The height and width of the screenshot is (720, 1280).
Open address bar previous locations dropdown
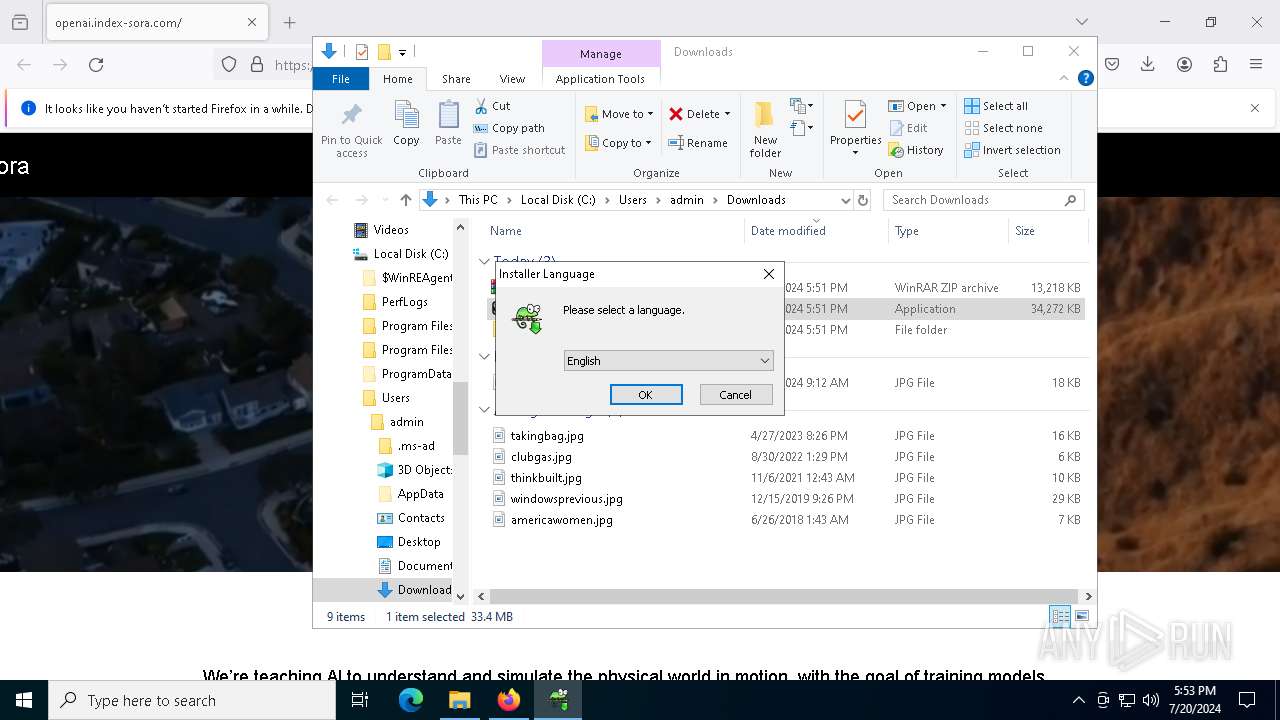845,200
